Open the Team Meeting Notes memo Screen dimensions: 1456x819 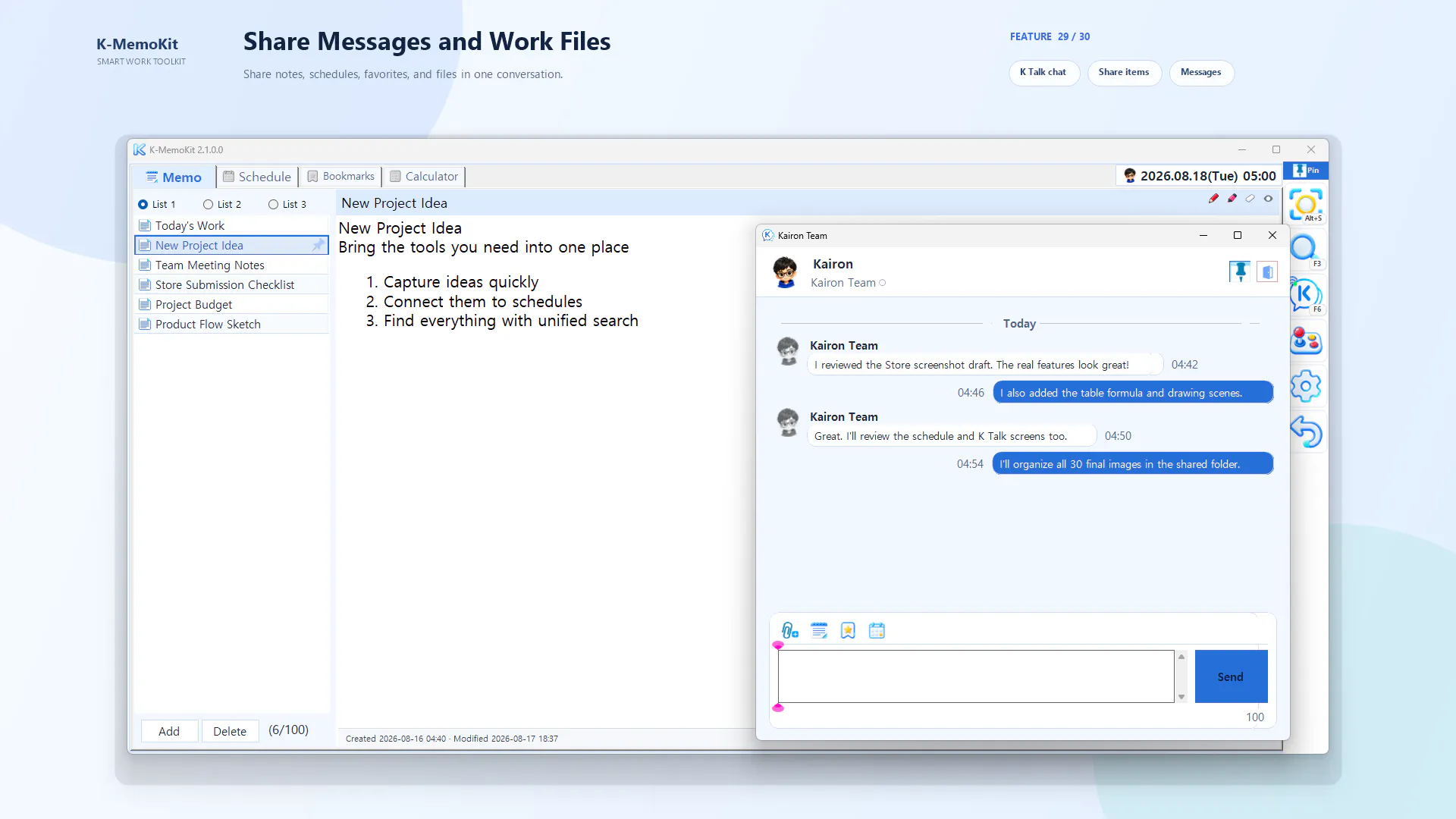pyautogui.click(x=231, y=265)
